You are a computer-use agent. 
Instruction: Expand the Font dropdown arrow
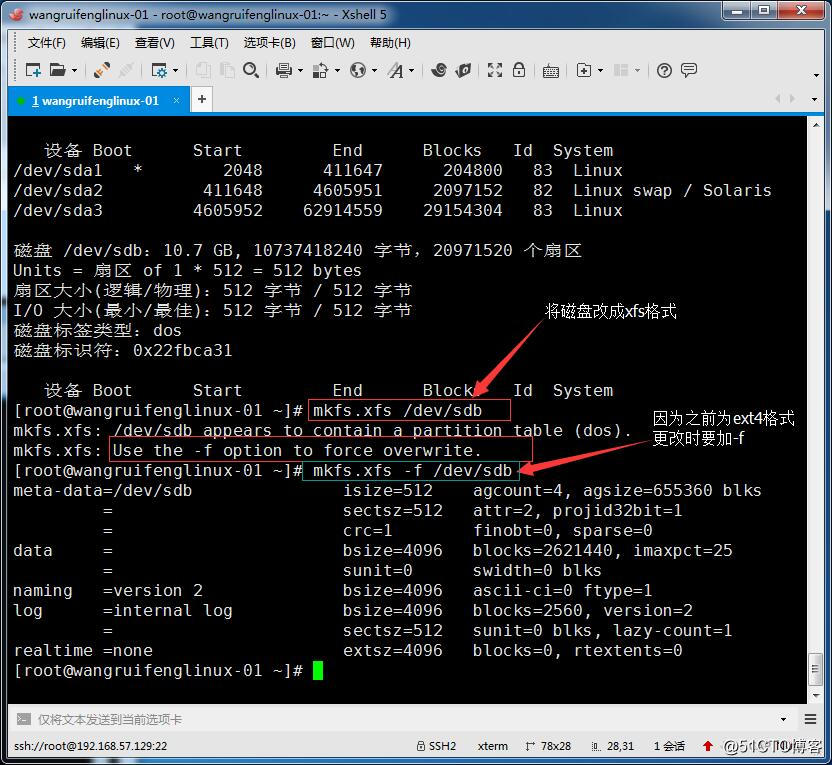(x=412, y=71)
